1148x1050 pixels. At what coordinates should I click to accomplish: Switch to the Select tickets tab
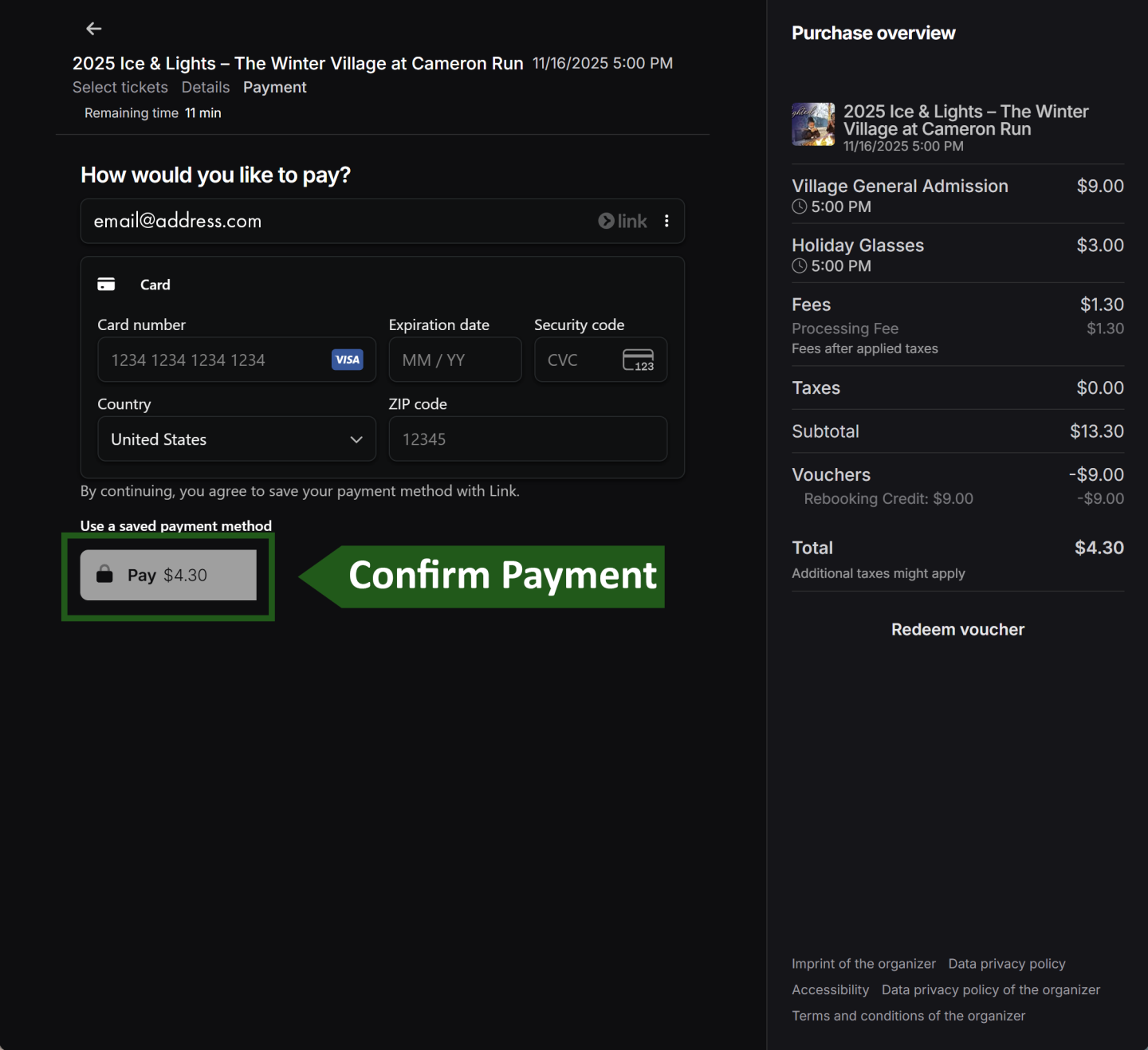pyautogui.click(x=120, y=87)
